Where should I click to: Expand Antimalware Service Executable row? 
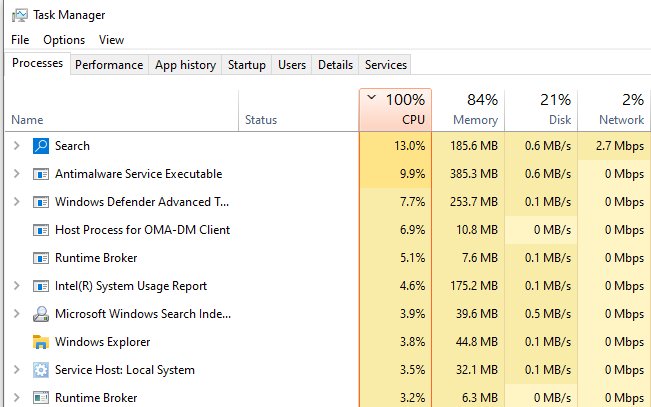[17, 174]
